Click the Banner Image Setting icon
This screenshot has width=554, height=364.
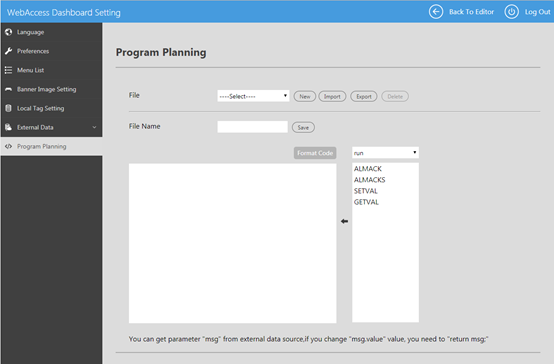point(8,89)
